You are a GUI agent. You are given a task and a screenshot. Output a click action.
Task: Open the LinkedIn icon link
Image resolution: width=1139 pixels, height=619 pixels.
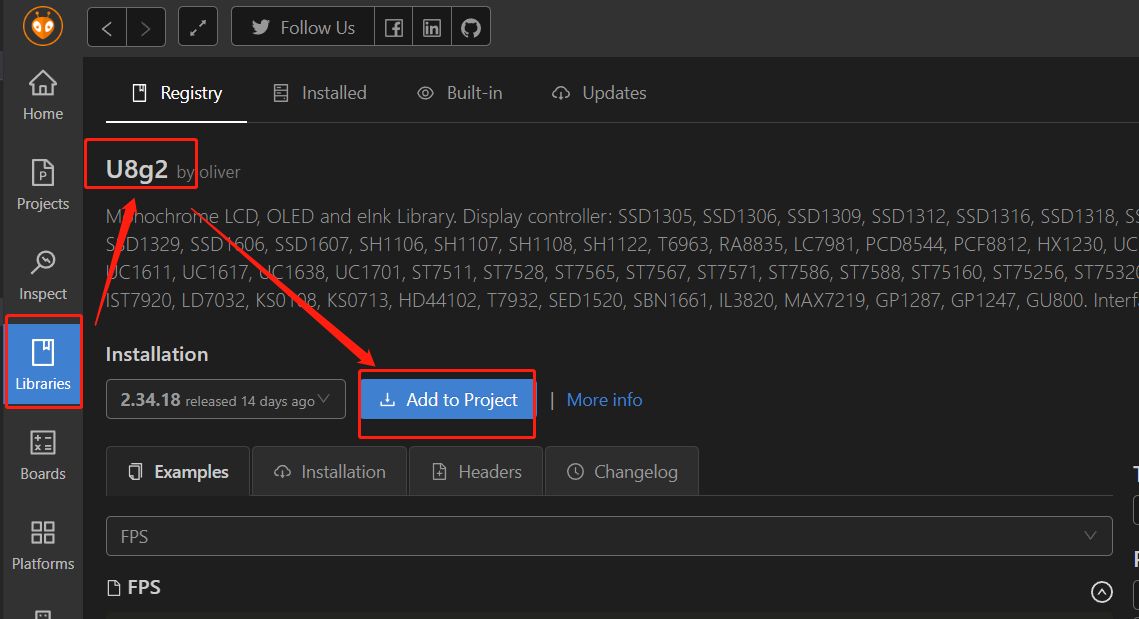coord(432,28)
